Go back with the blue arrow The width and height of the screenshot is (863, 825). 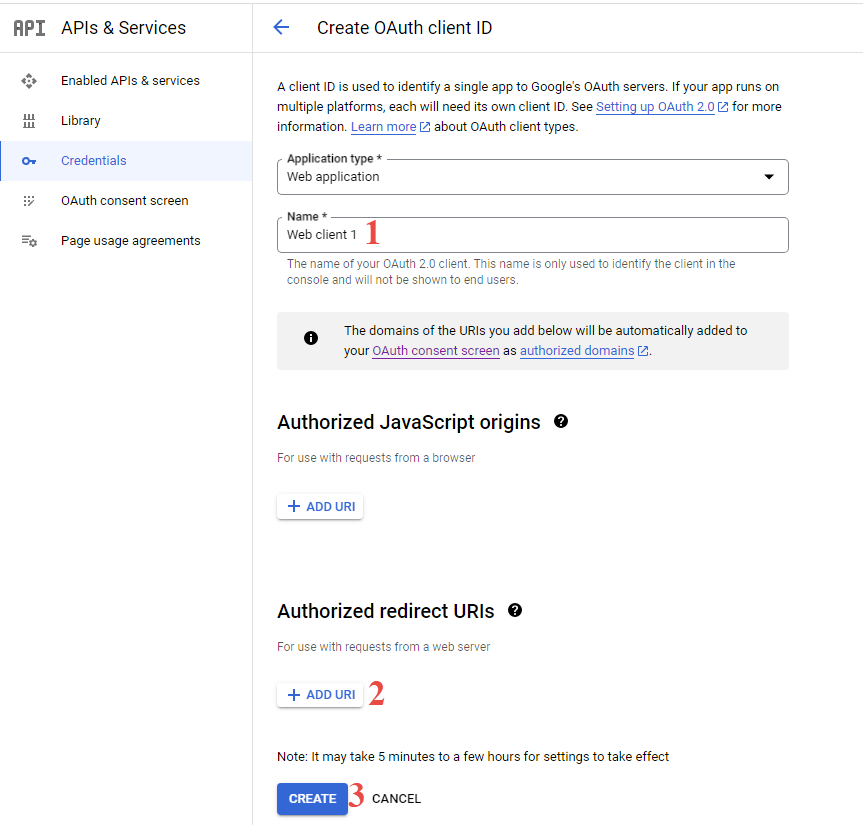(281, 27)
